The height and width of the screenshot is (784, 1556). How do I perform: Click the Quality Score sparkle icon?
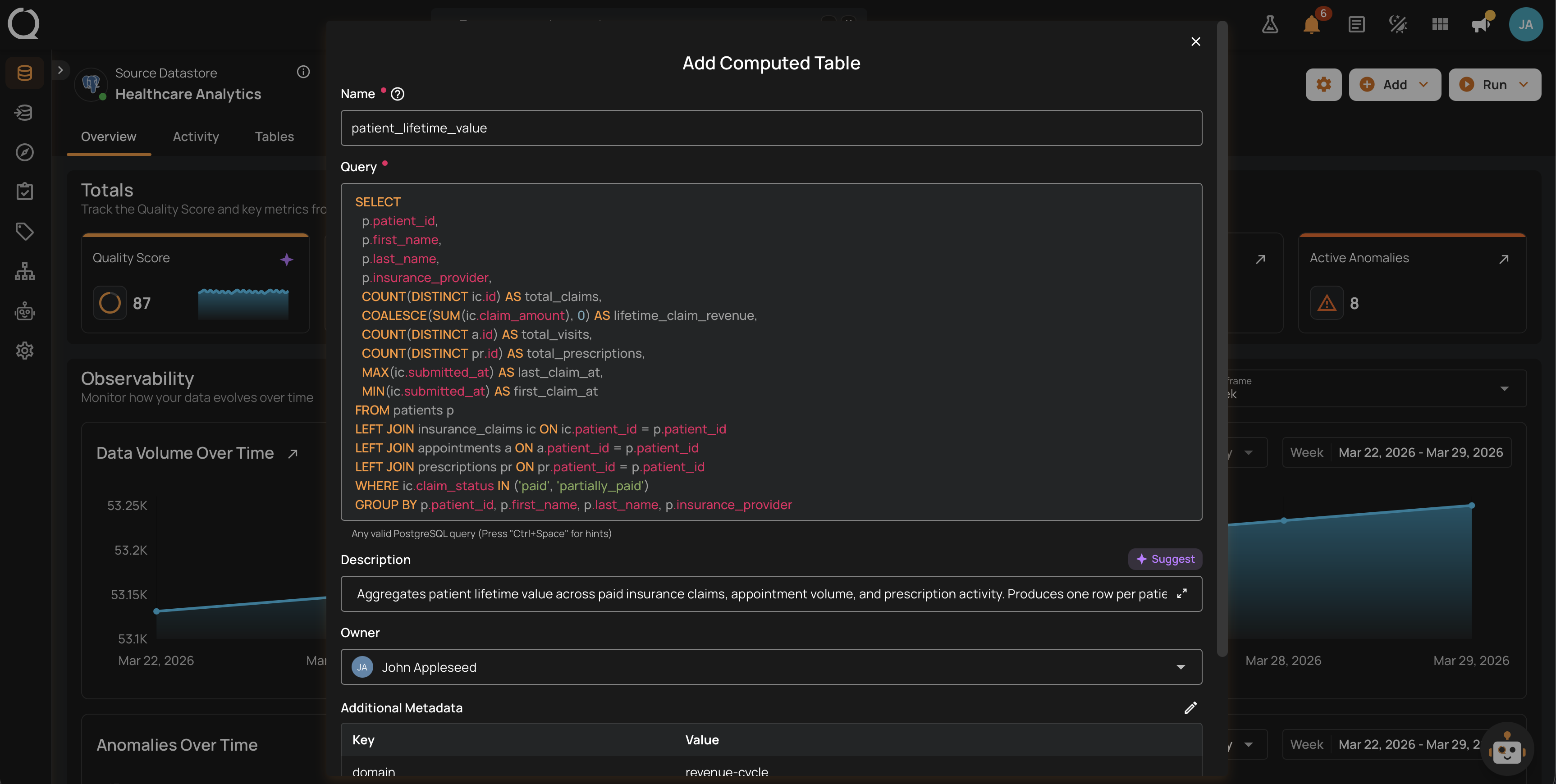click(287, 259)
